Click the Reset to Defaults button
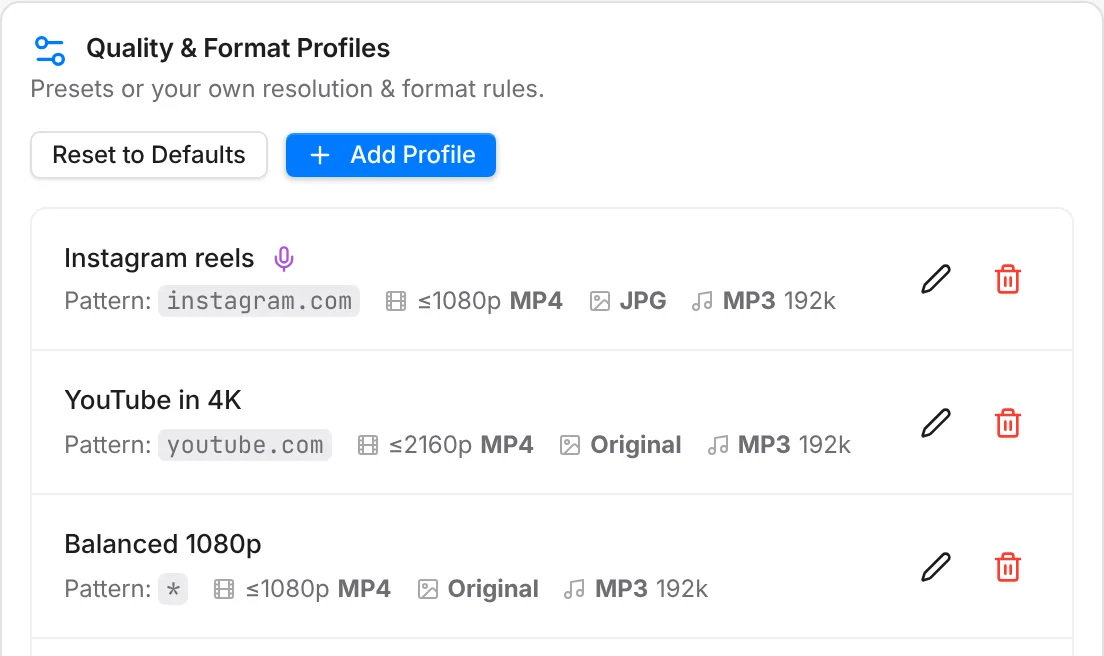This screenshot has width=1104, height=656. (x=149, y=155)
